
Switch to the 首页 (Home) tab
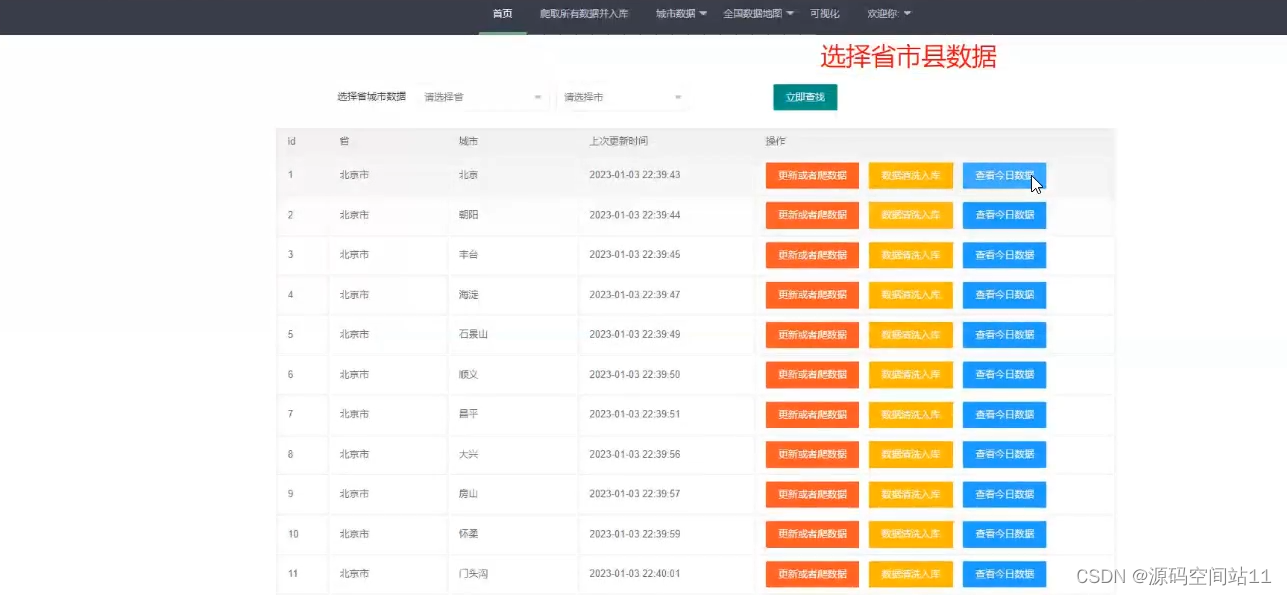500,13
